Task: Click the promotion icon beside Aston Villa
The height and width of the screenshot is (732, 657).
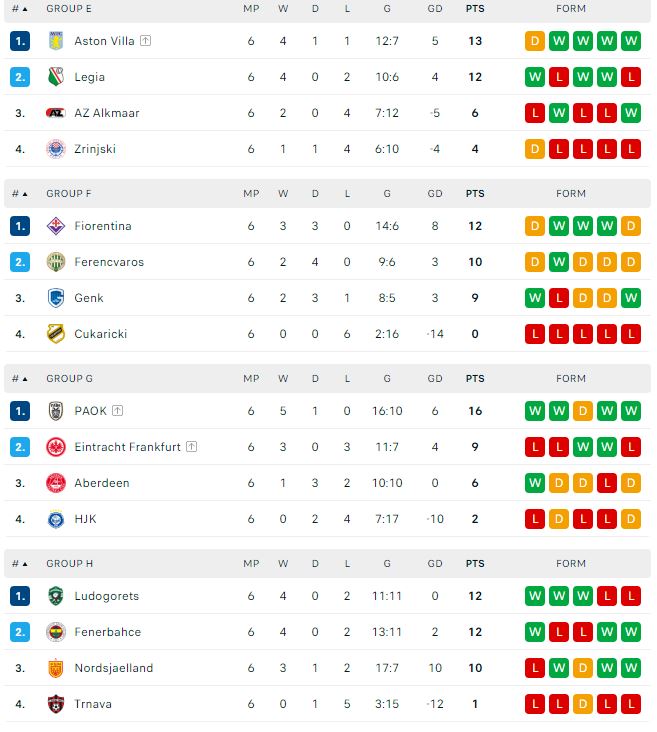Action: point(145,41)
